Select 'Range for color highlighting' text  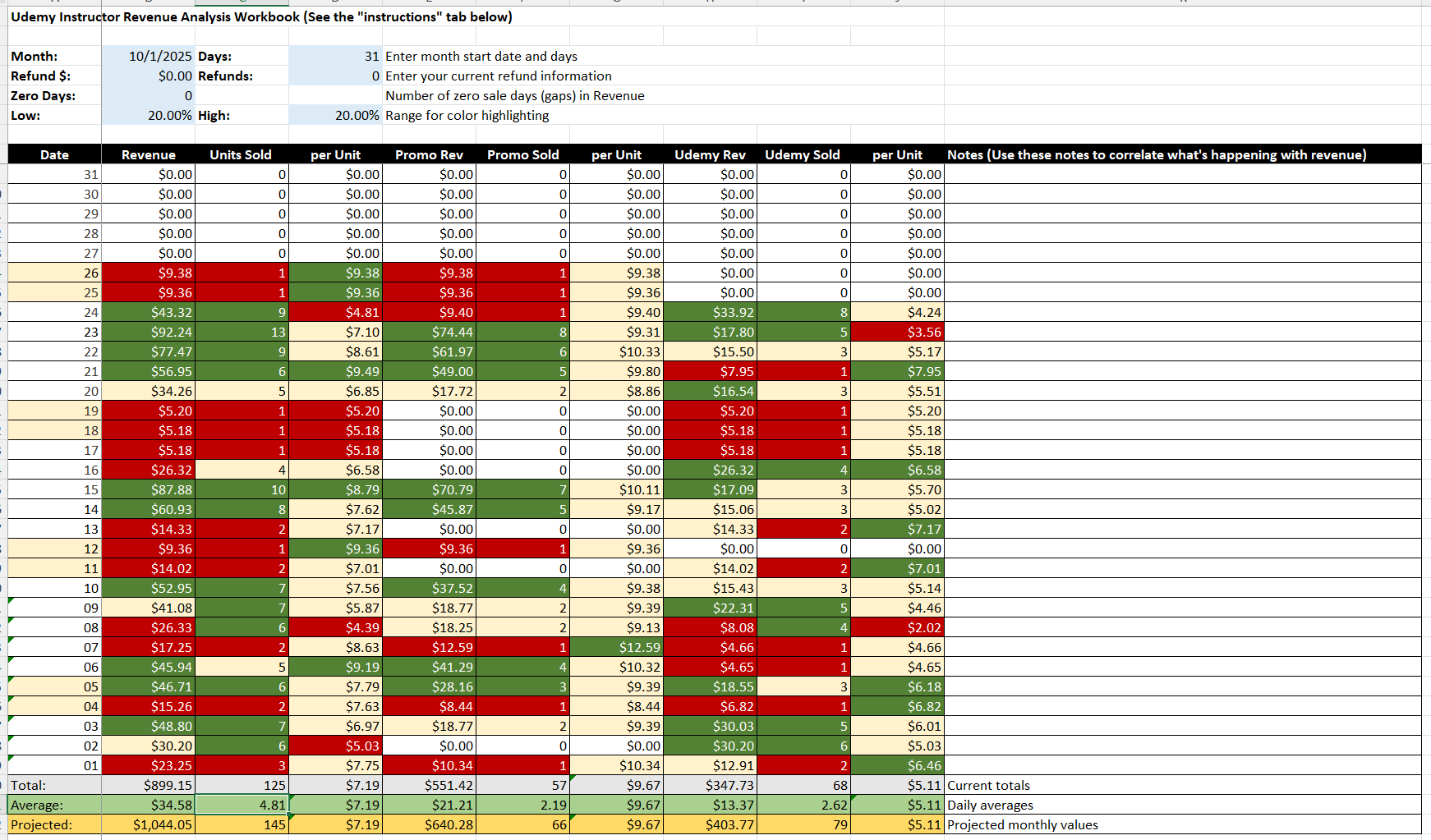[467, 115]
